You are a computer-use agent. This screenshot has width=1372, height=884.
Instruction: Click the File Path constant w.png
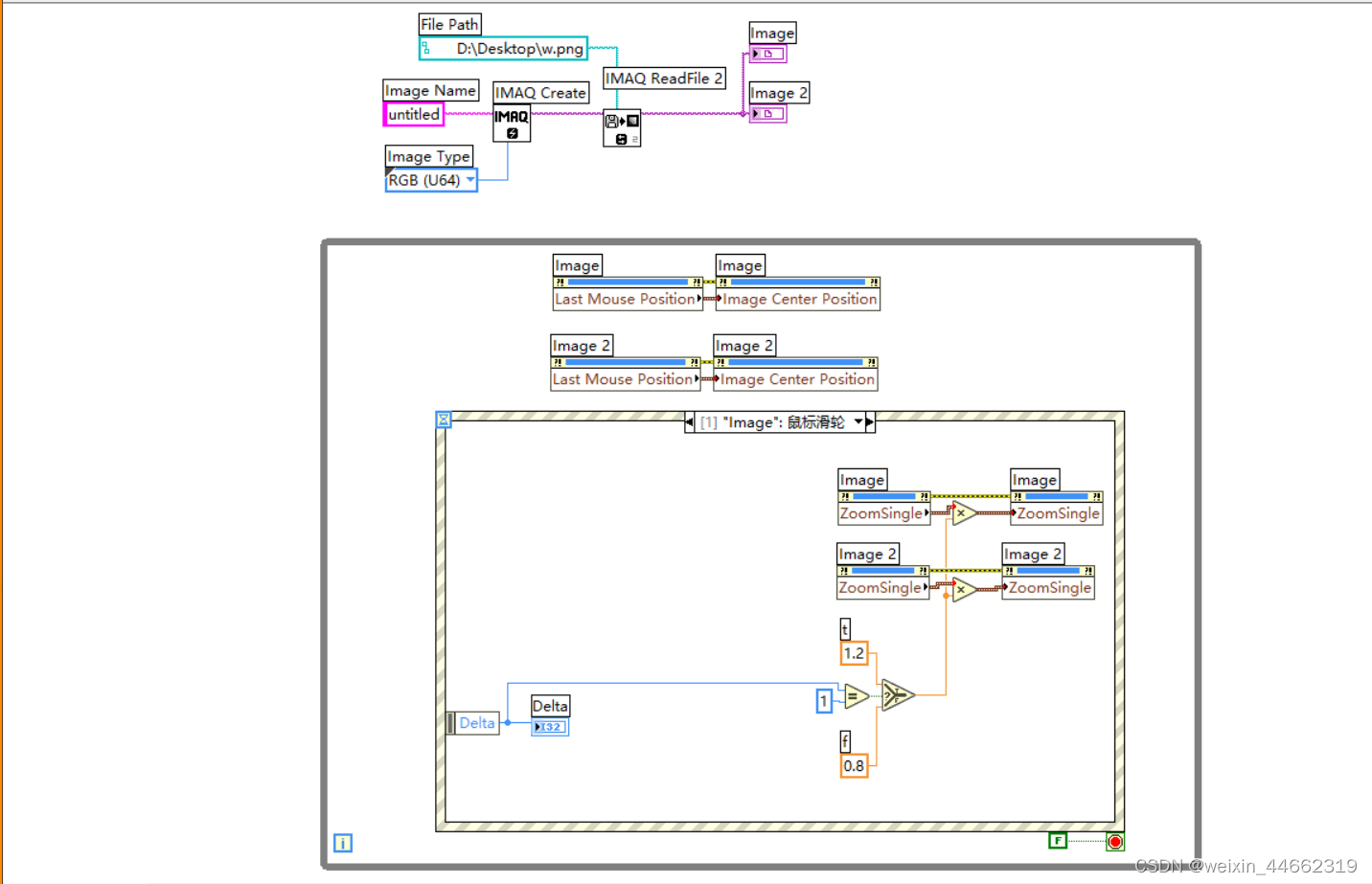click(503, 49)
